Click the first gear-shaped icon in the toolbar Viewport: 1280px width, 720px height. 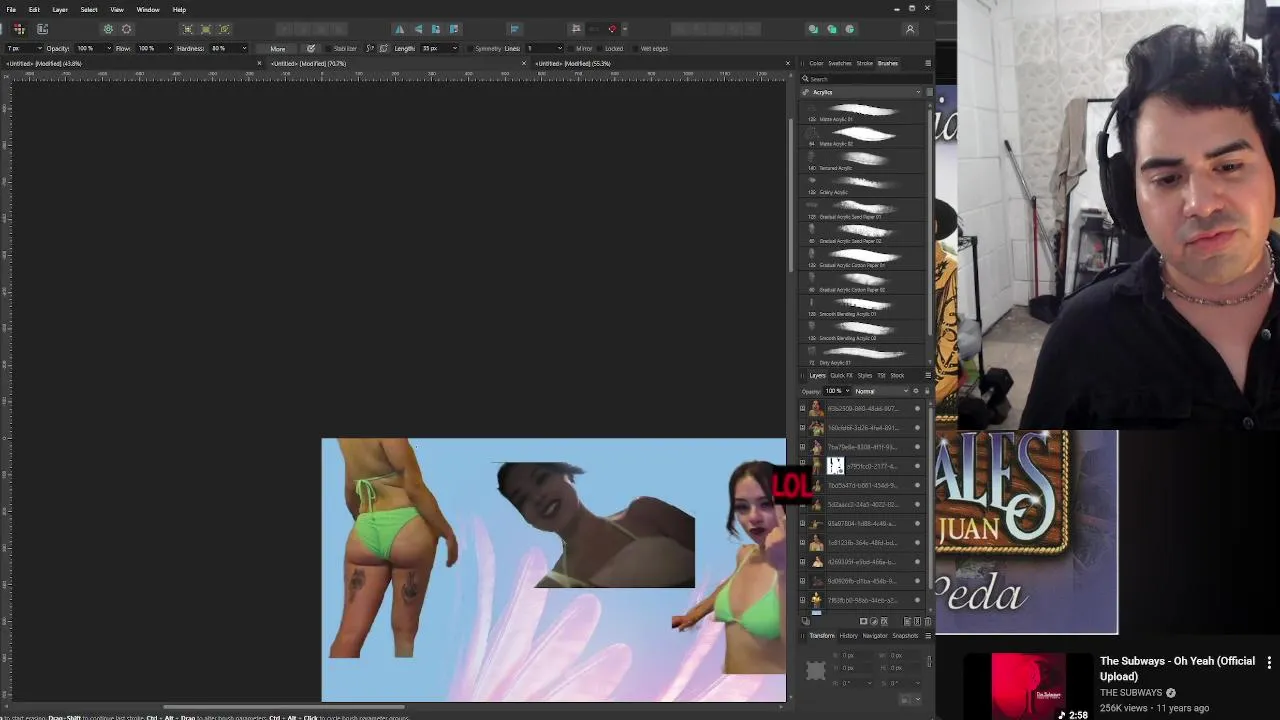click(108, 29)
